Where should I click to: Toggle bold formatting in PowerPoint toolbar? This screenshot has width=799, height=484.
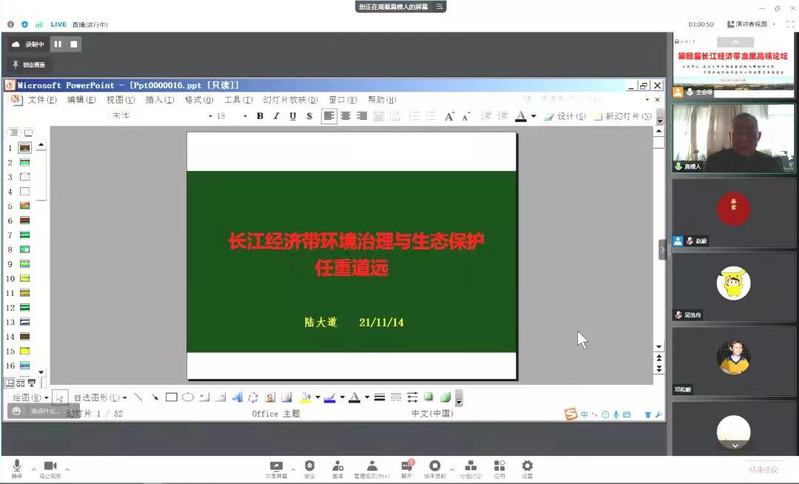[x=260, y=116]
